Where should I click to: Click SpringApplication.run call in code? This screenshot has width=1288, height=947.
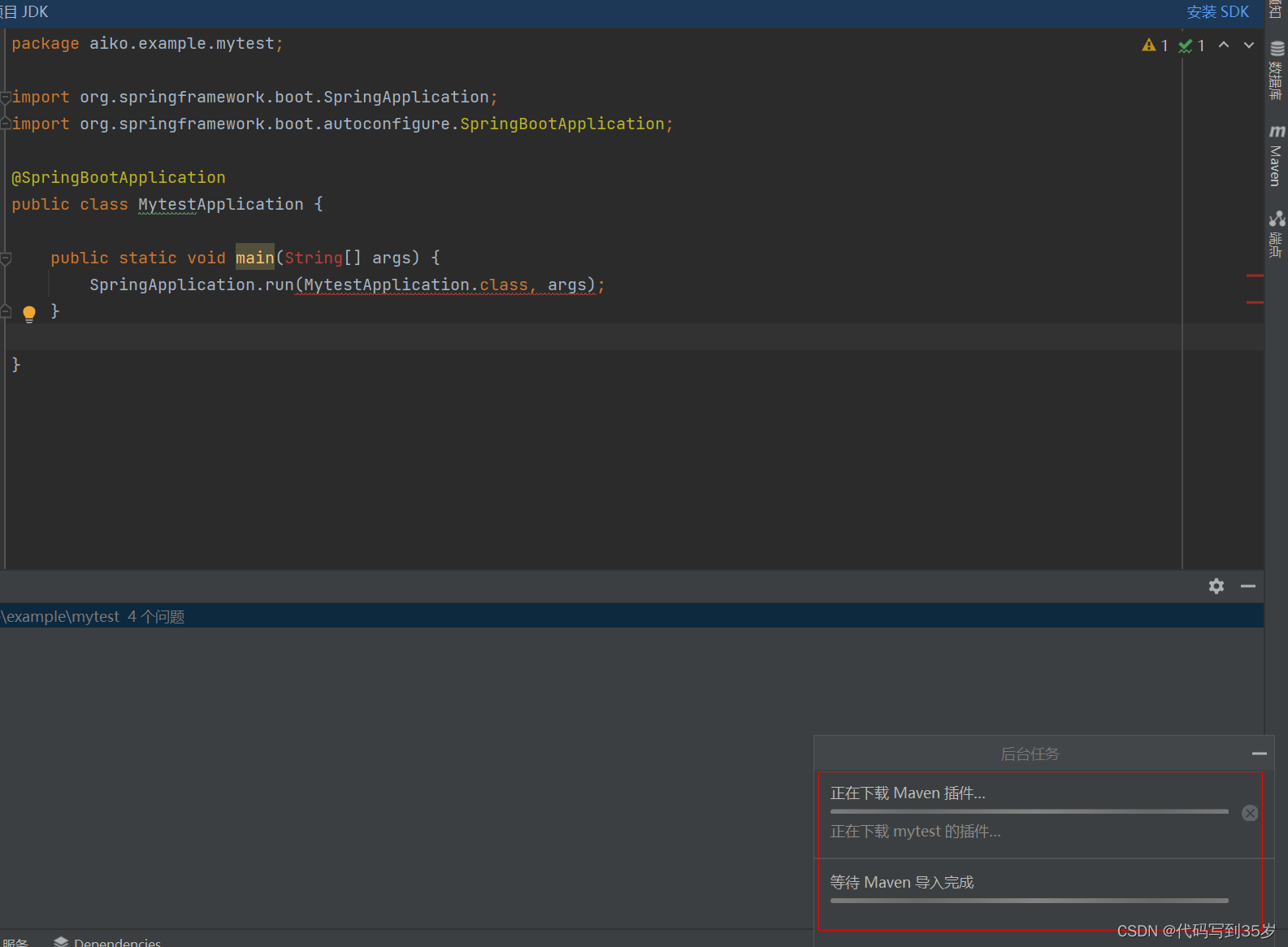(x=192, y=285)
